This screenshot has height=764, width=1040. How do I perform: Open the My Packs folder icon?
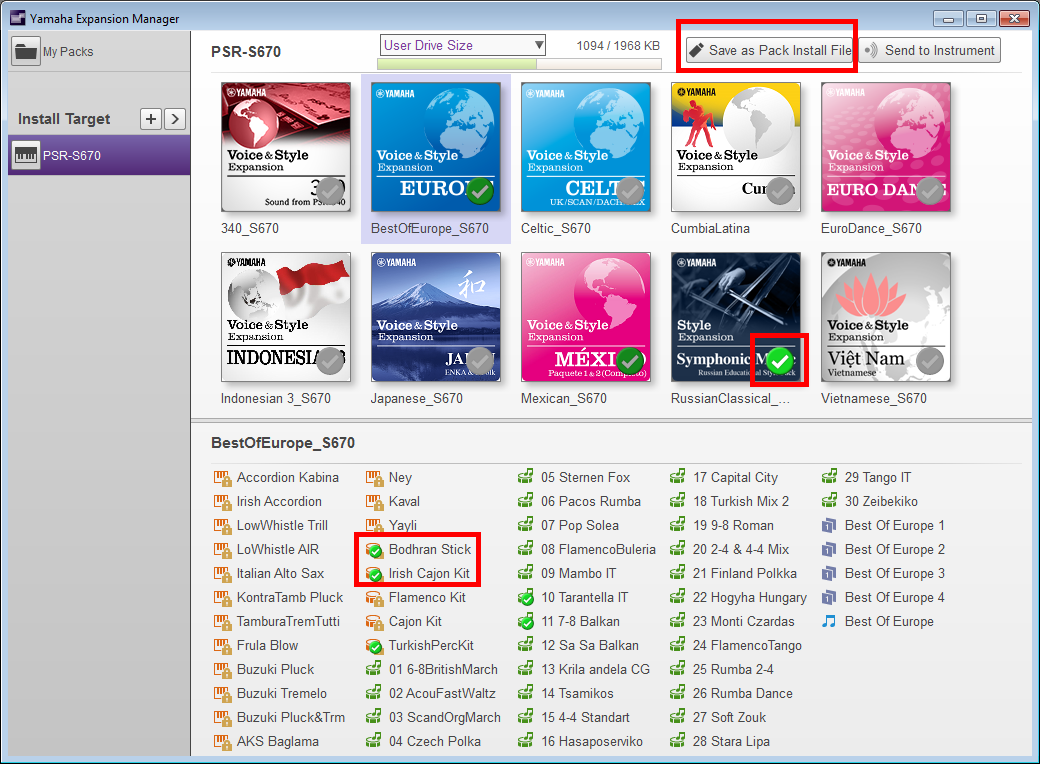click(x=26, y=51)
